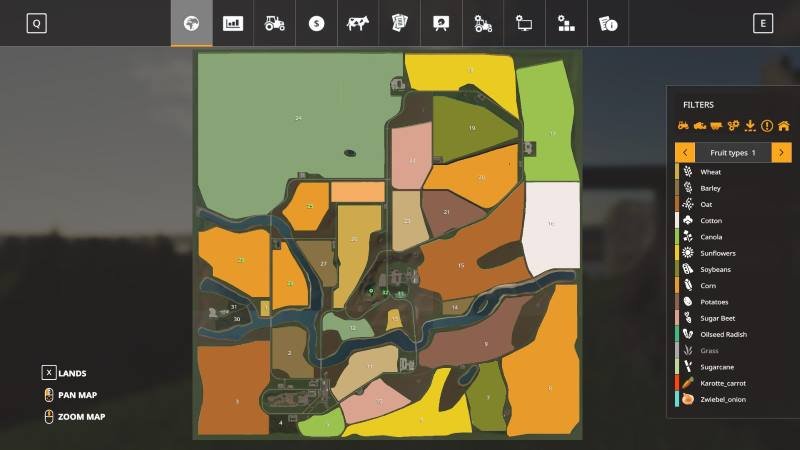Screen dimensions: 800x450
Task: Select the brown field 15 on map
Action: (x=461, y=265)
